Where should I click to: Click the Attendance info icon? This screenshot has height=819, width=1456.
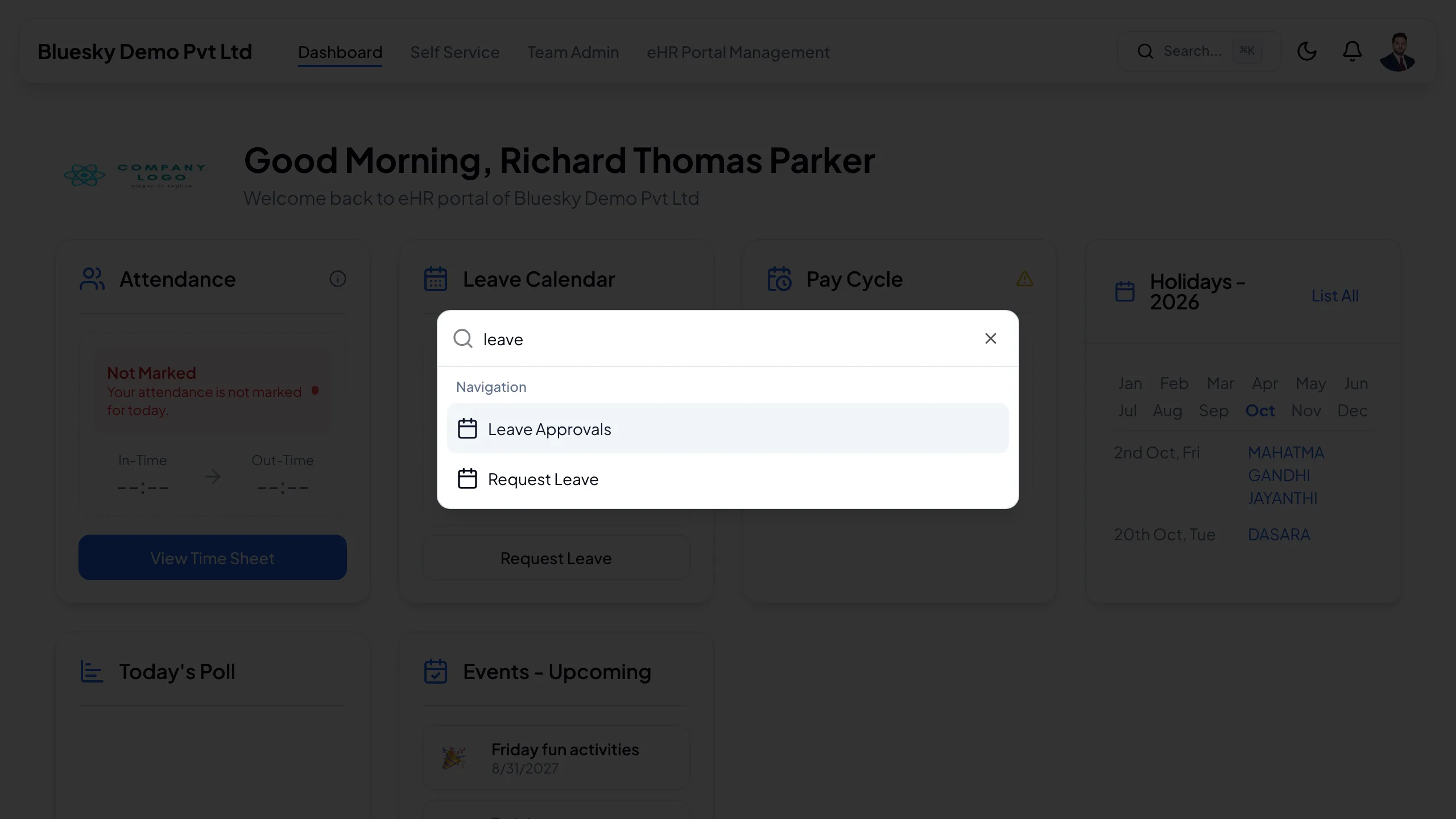click(x=338, y=279)
